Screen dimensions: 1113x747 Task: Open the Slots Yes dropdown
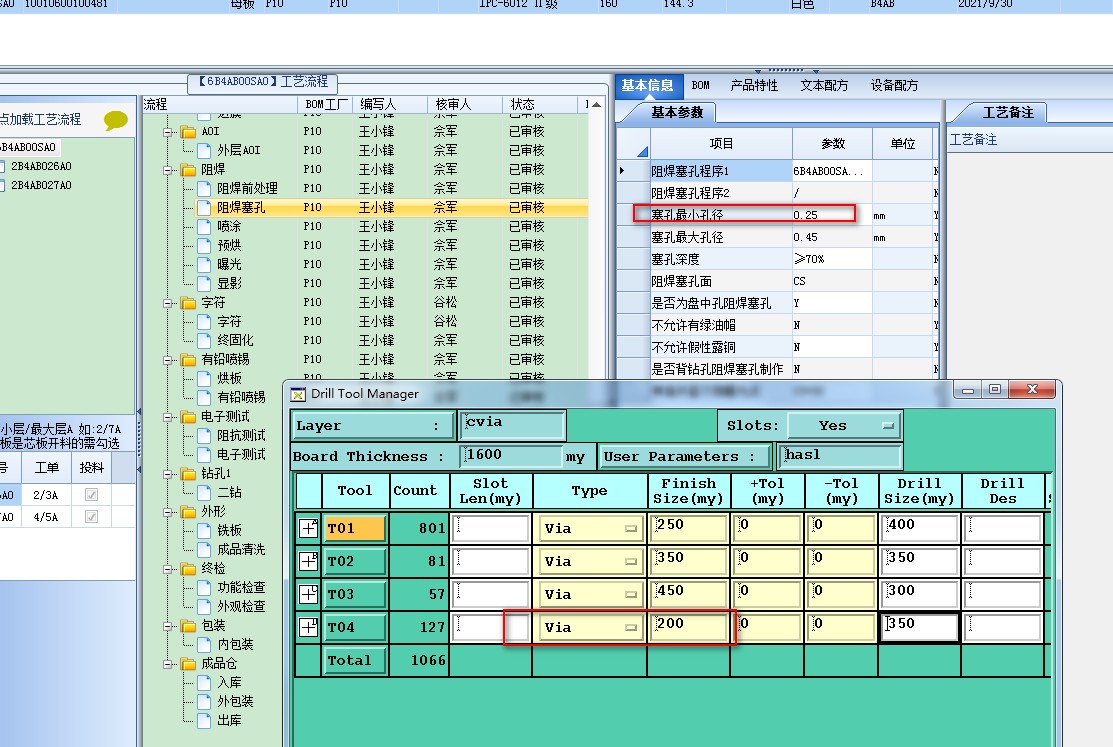pyautogui.click(x=845, y=425)
